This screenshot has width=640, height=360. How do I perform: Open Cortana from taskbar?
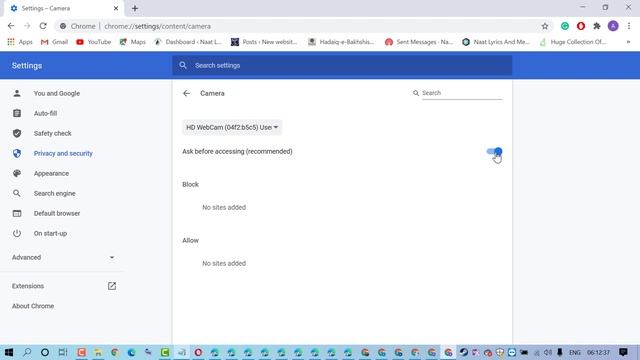tap(45, 352)
